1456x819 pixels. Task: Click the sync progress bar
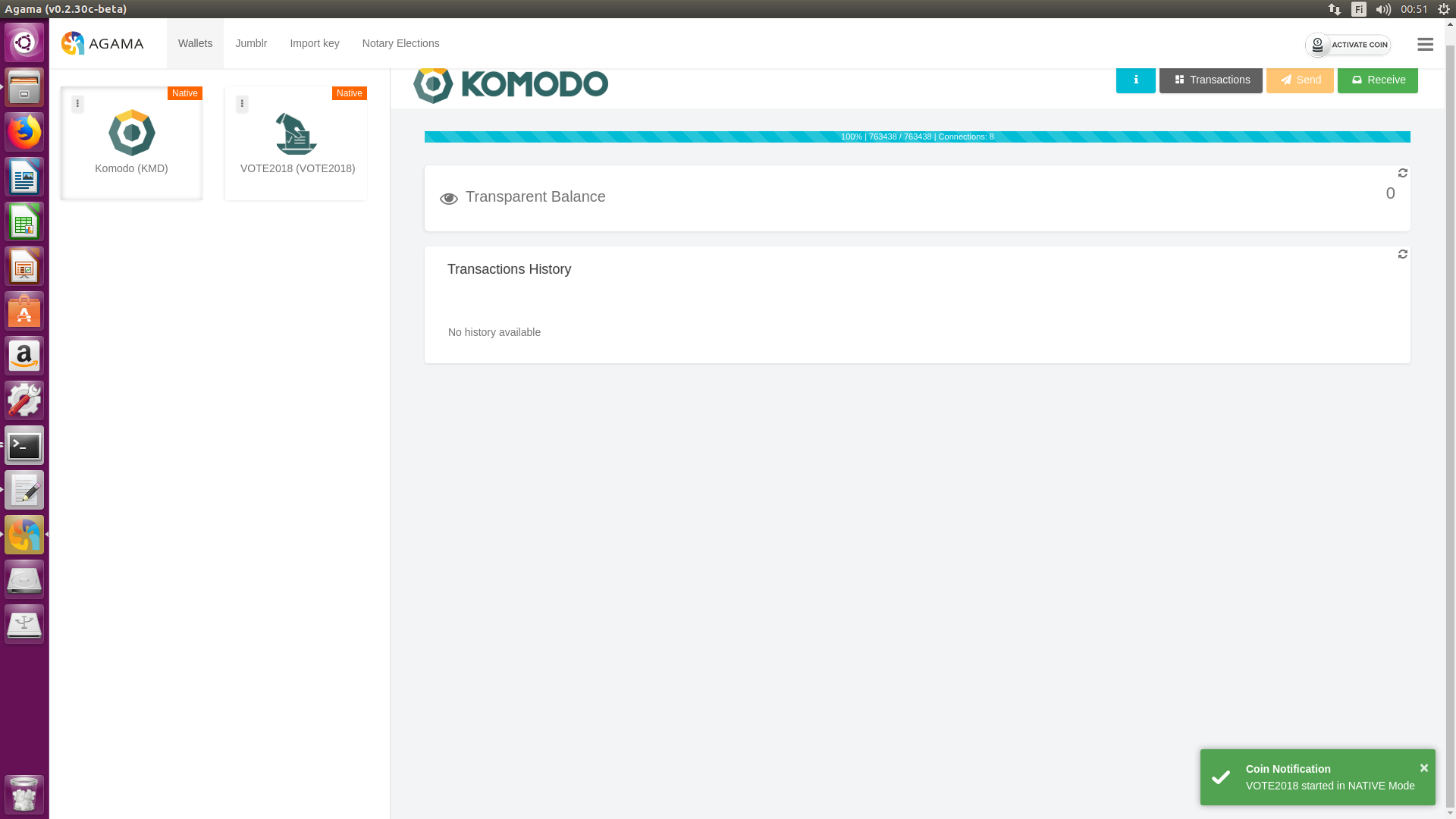917,136
